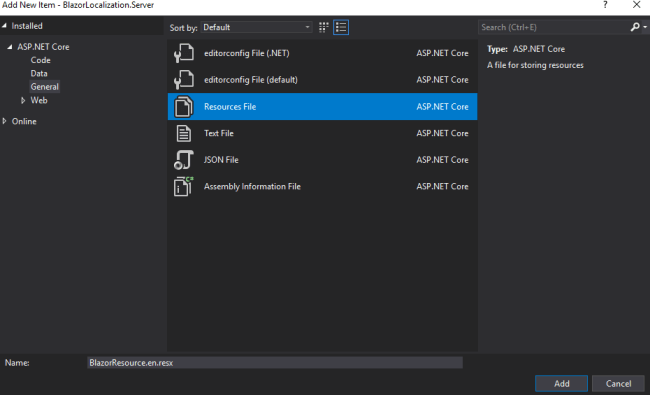Open the help question mark icon

click(x=605, y=5)
